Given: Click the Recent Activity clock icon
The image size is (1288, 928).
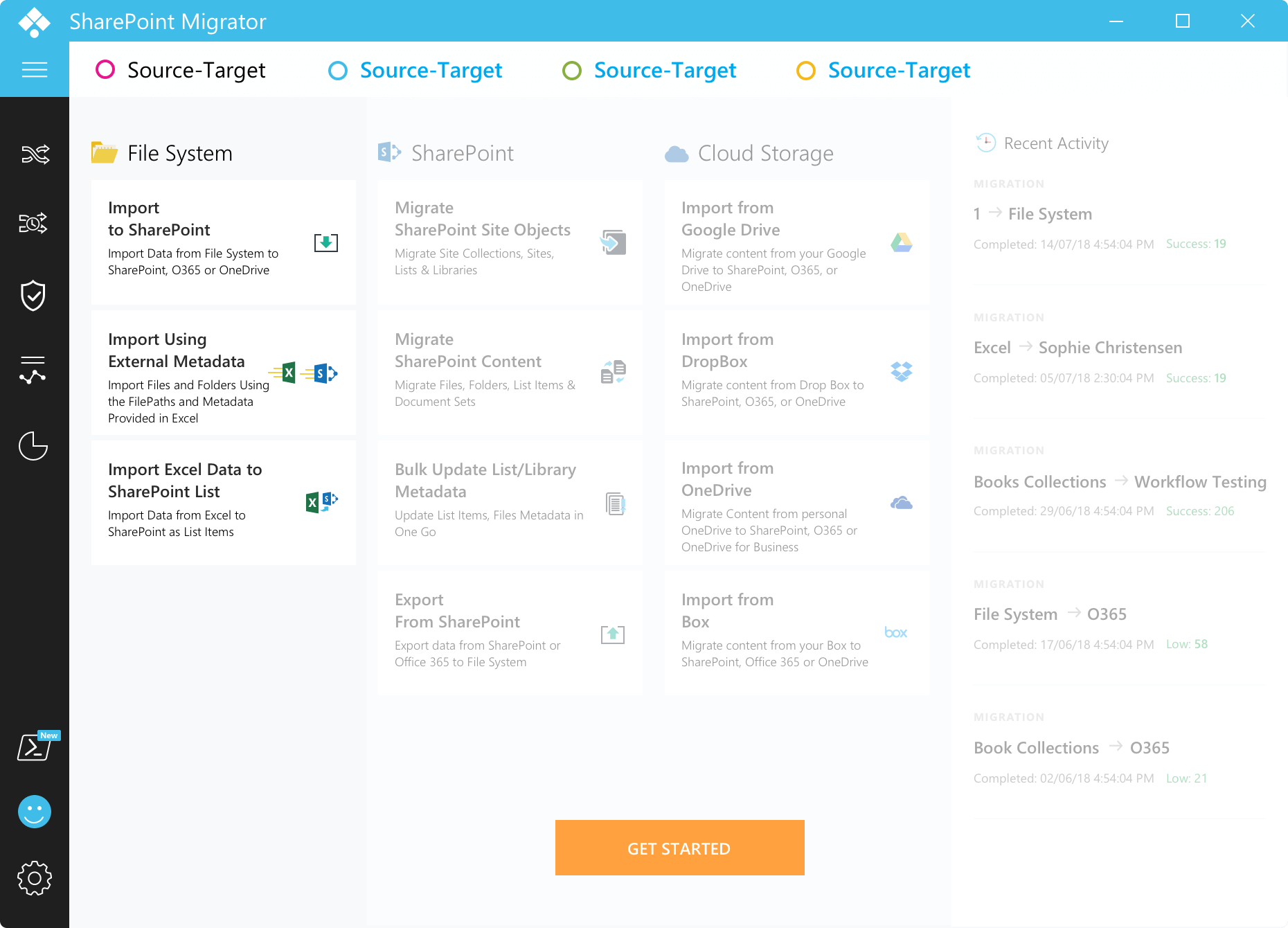Looking at the screenshot, I should click(x=985, y=143).
